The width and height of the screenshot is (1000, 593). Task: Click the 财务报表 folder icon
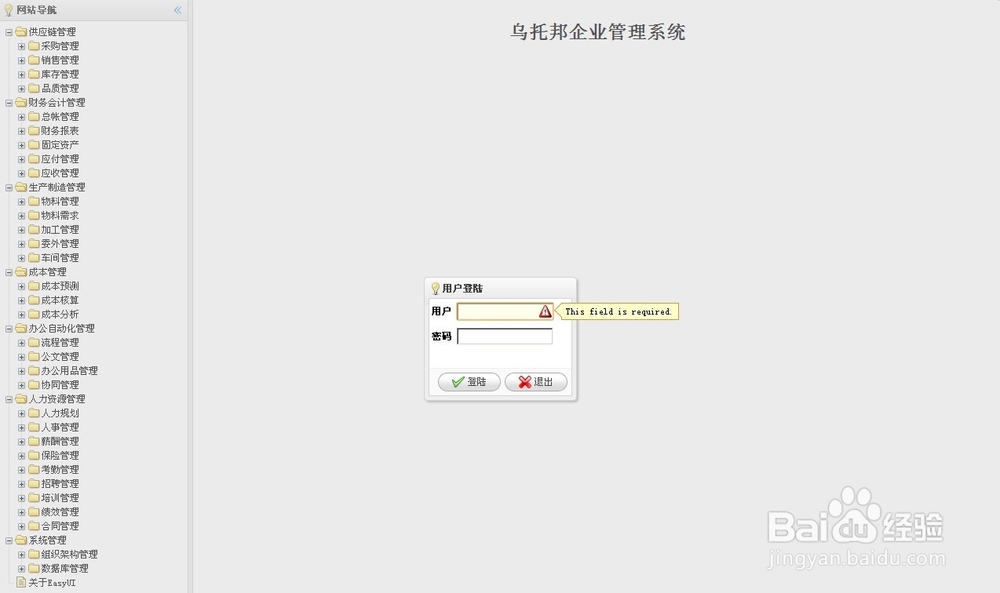point(35,130)
